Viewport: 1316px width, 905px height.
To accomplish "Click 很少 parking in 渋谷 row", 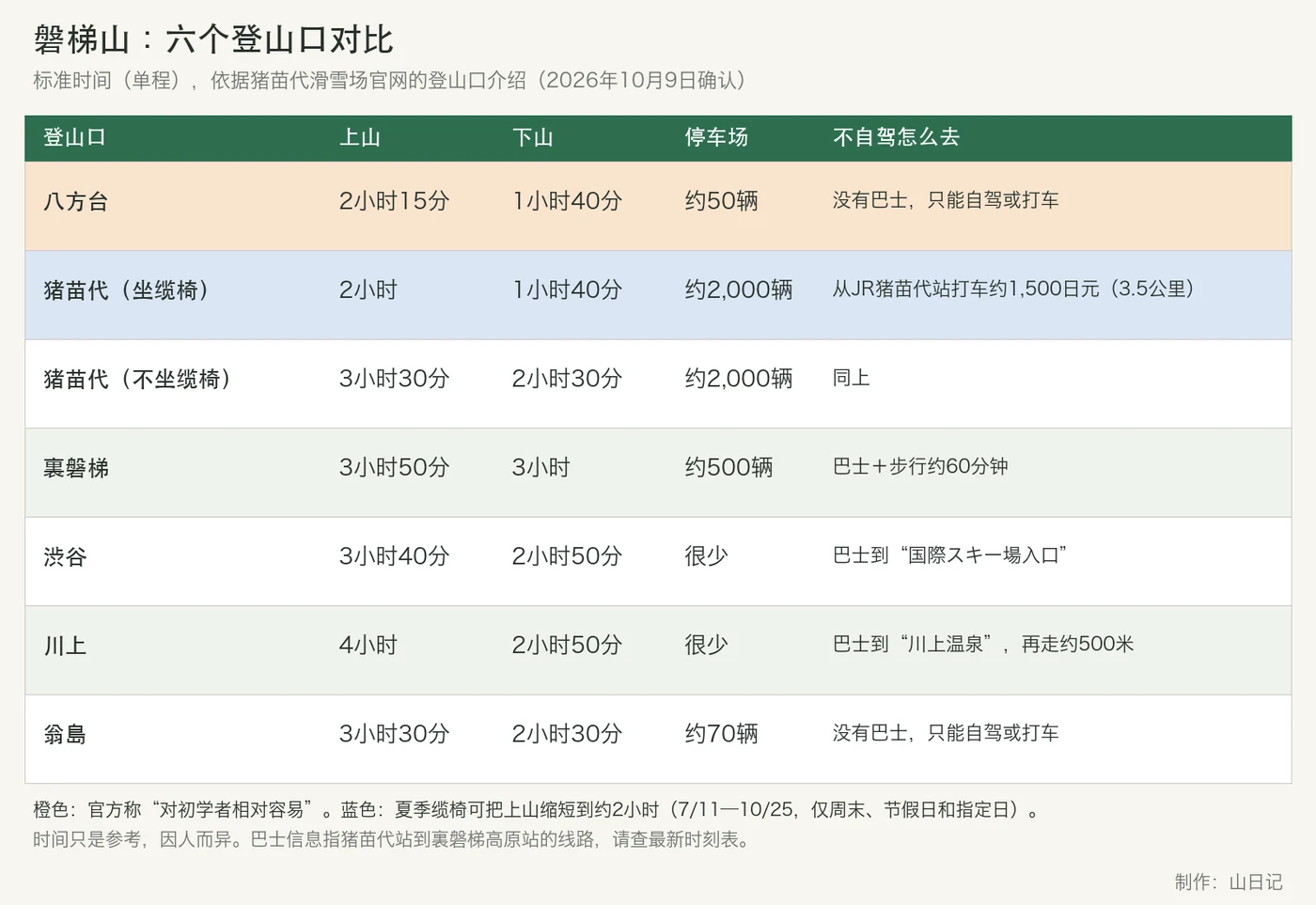I will click(x=706, y=556).
